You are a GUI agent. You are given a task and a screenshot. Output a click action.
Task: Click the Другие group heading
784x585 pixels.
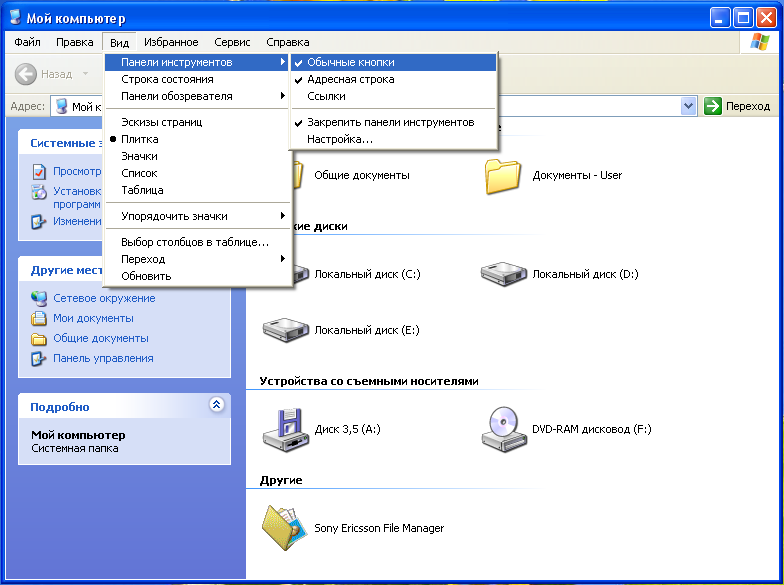click(281, 480)
